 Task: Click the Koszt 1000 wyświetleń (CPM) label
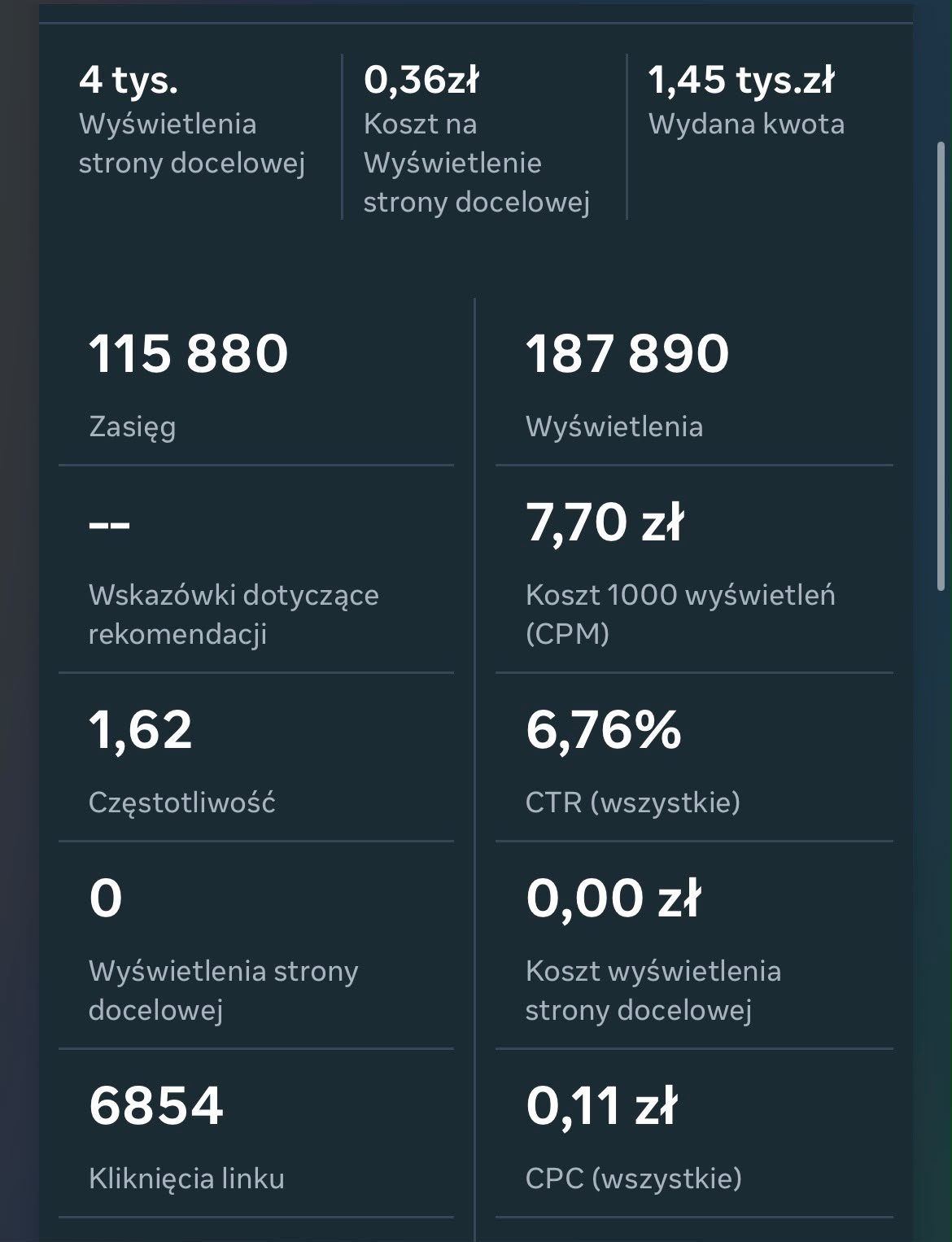[680, 614]
